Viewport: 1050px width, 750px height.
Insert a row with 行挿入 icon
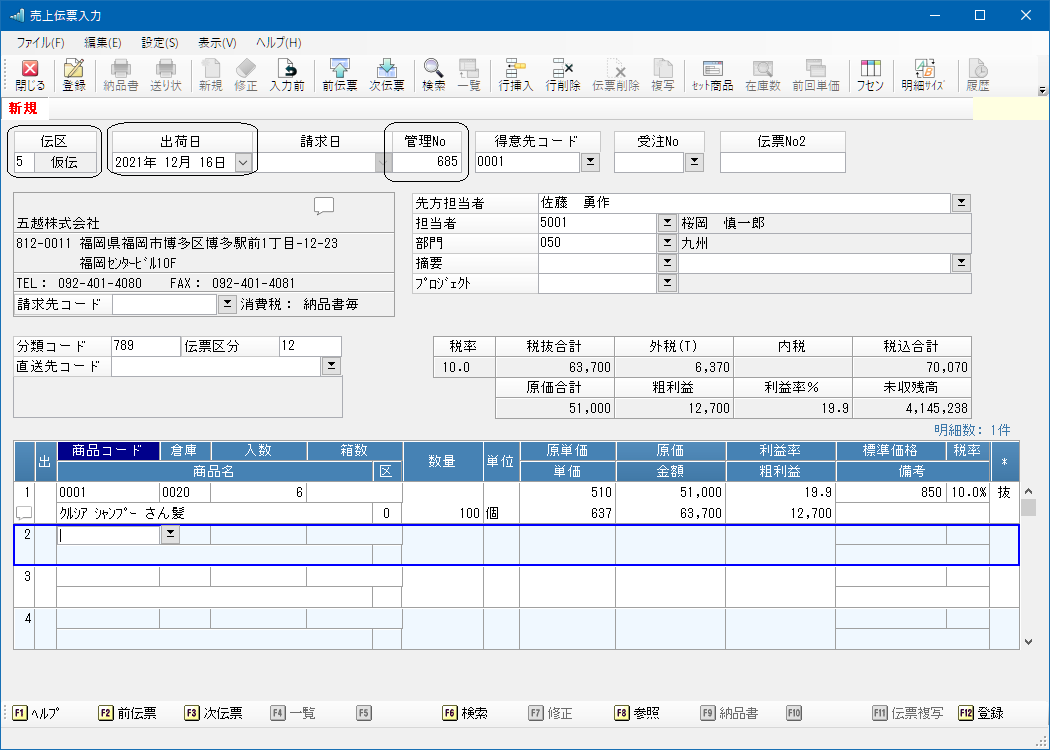[516, 75]
